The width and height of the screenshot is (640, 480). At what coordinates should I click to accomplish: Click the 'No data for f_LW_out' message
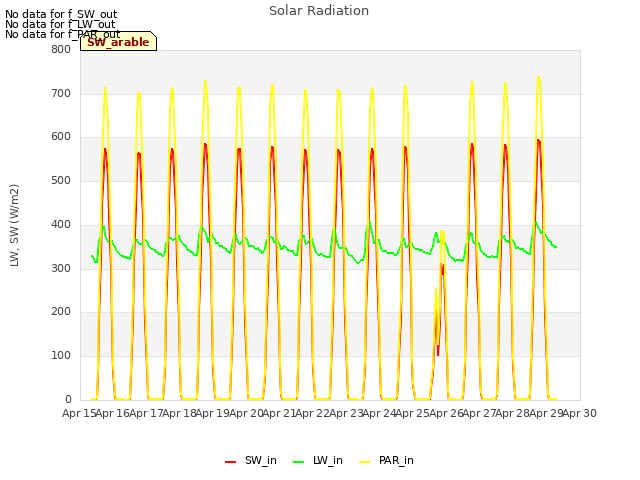pyautogui.click(x=60, y=24)
